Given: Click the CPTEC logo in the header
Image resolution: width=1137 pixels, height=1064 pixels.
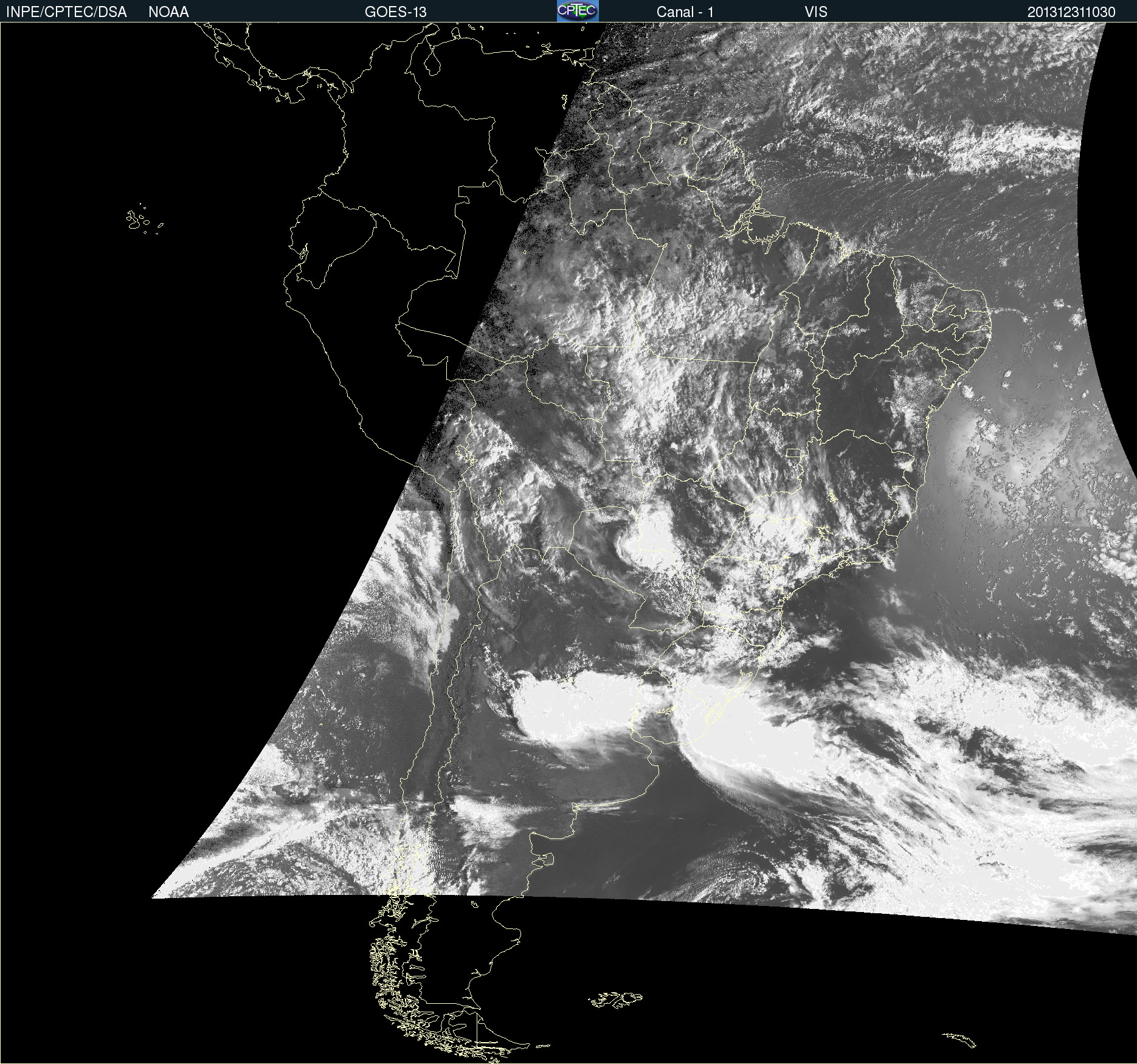Looking at the screenshot, I should 578,11.
